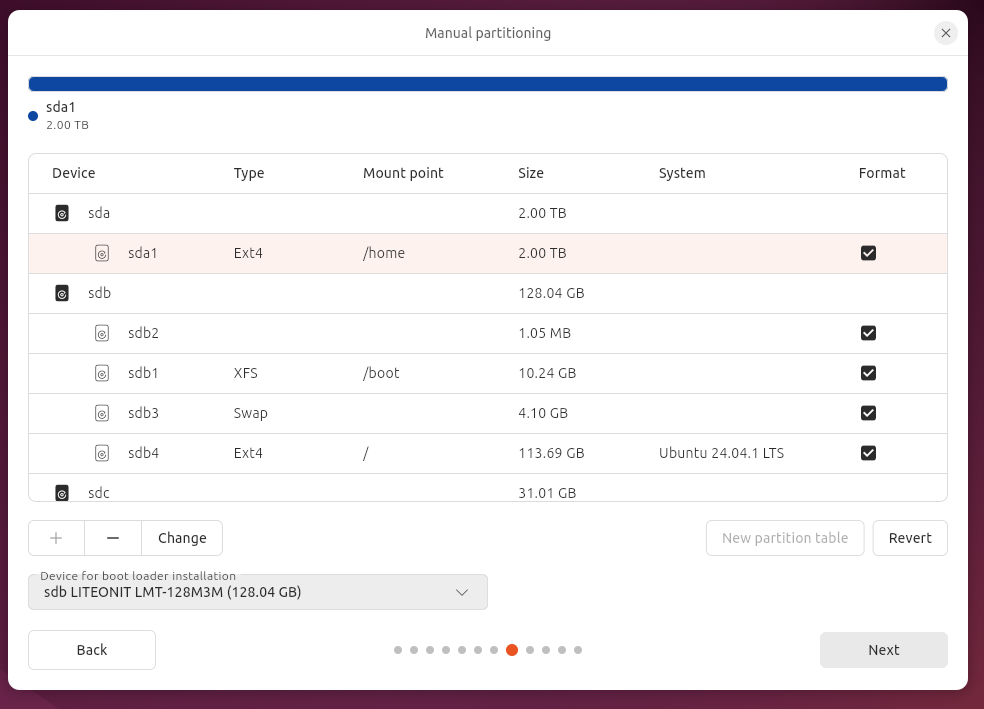Uncheck Format checkbox for sda1
This screenshot has height=709, width=984.
point(868,253)
